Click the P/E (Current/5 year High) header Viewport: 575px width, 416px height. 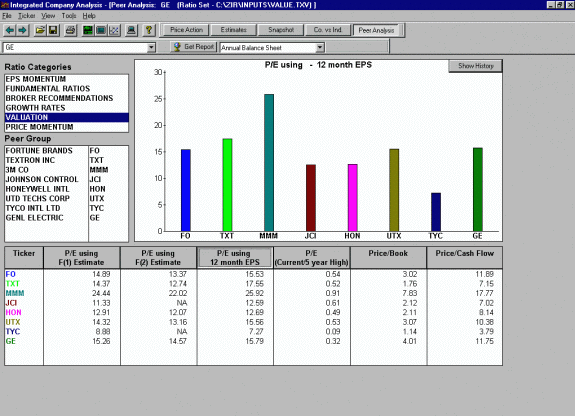pos(311,258)
